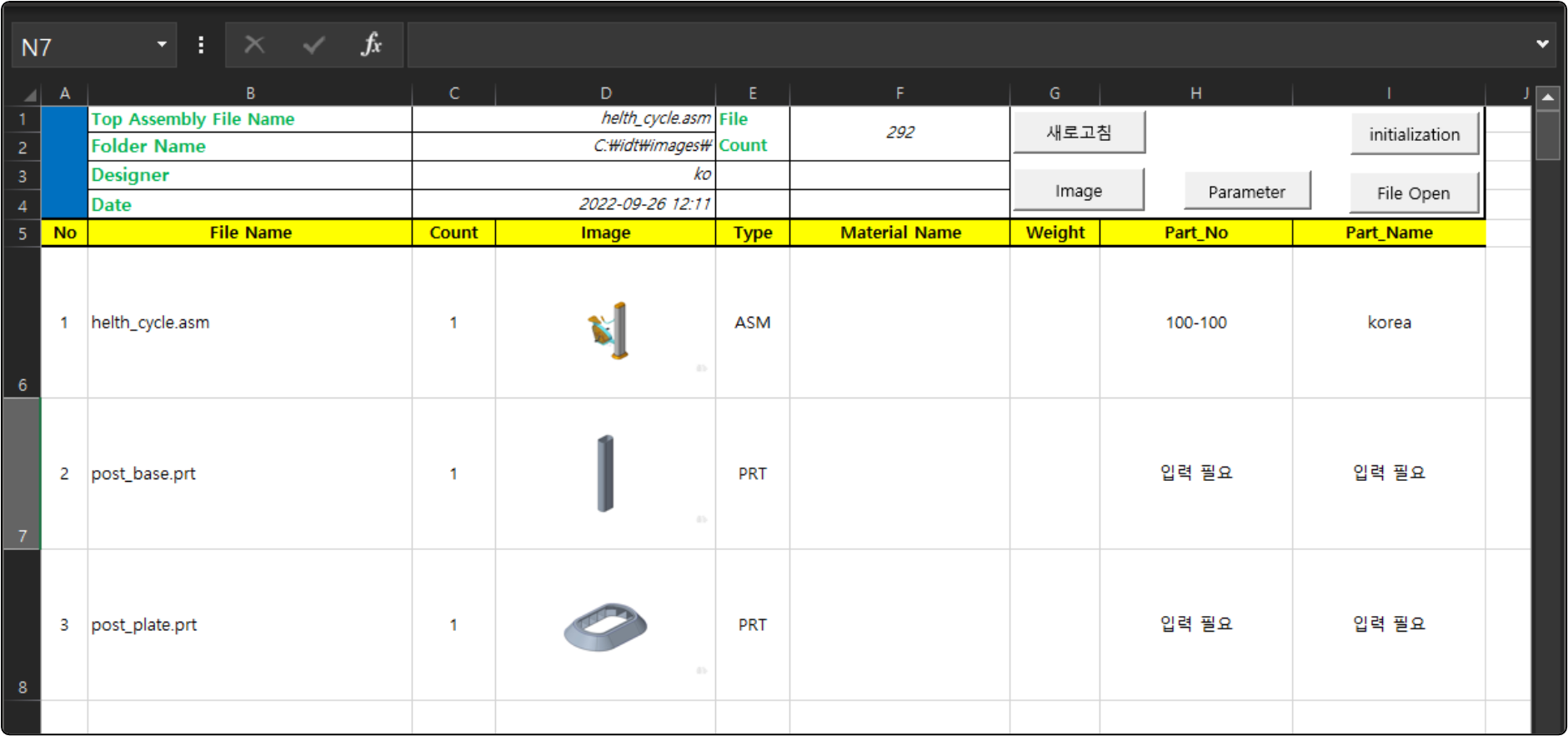This screenshot has height=736, width=1568.
Task: Select the post_plate part thumbnail image
Action: coord(605,627)
